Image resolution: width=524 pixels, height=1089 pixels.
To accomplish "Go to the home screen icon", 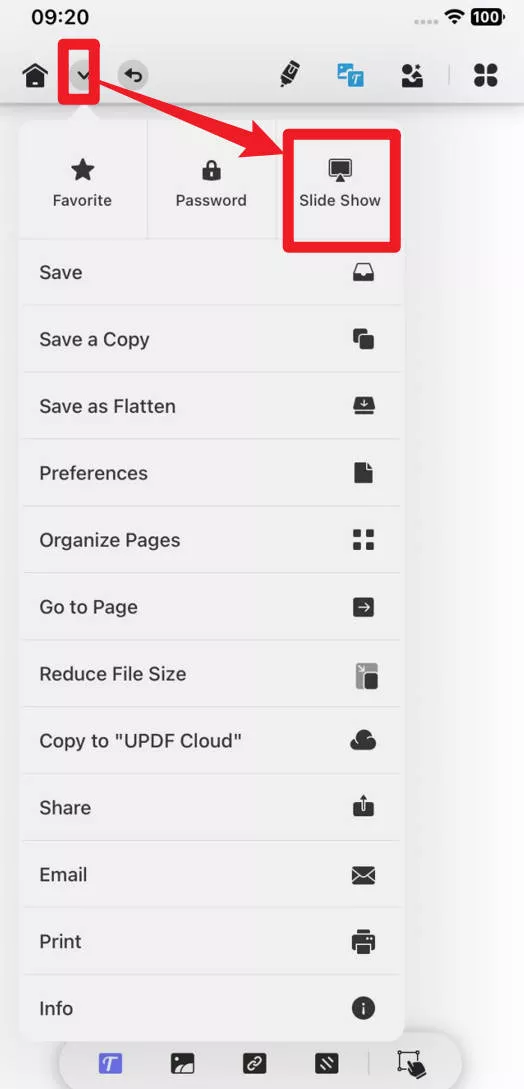I will coord(35,75).
